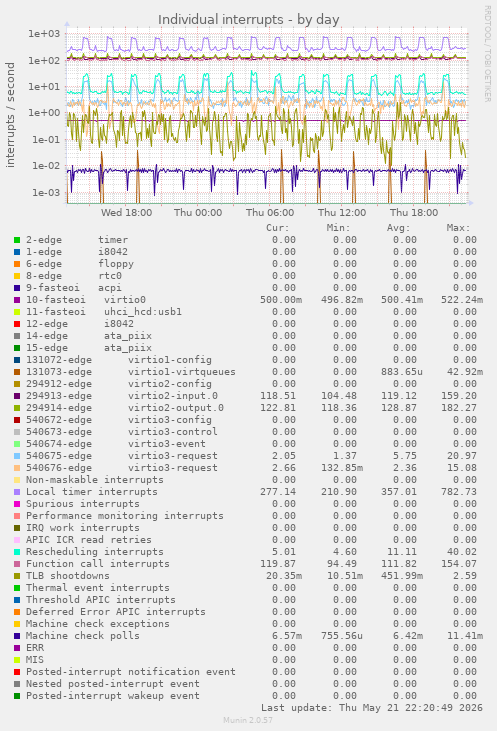The width and height of the screenshot is (497, 731).
Task: Click the RRDTOOL / TOBI OETIKER vertical watermark
Action: [487, 54]
